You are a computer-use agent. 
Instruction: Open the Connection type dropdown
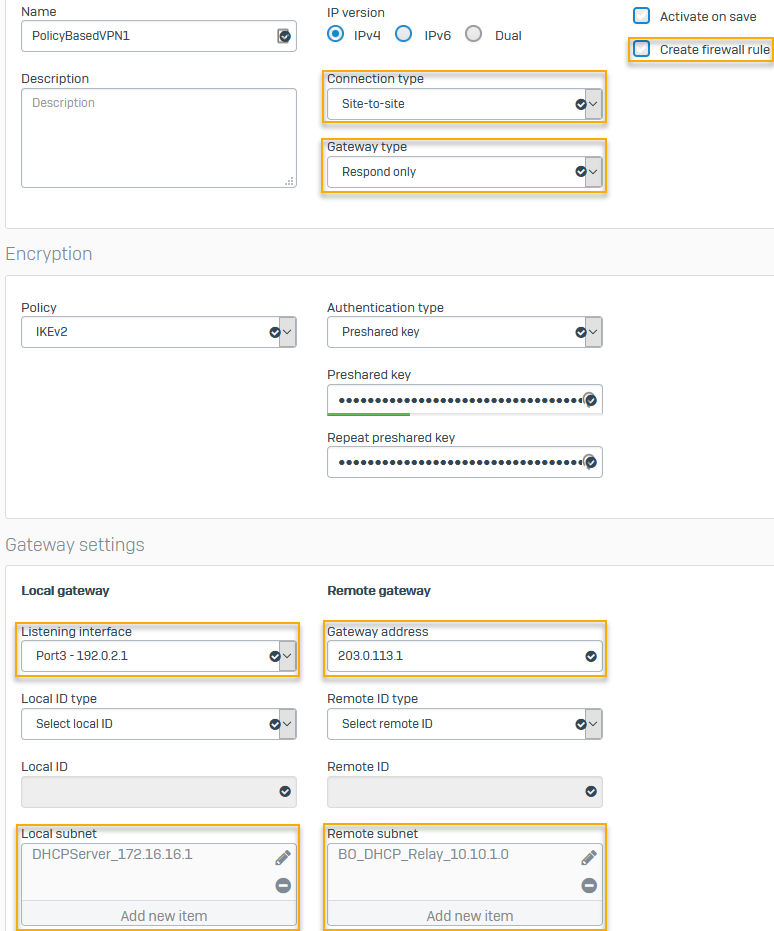[464, 104]
